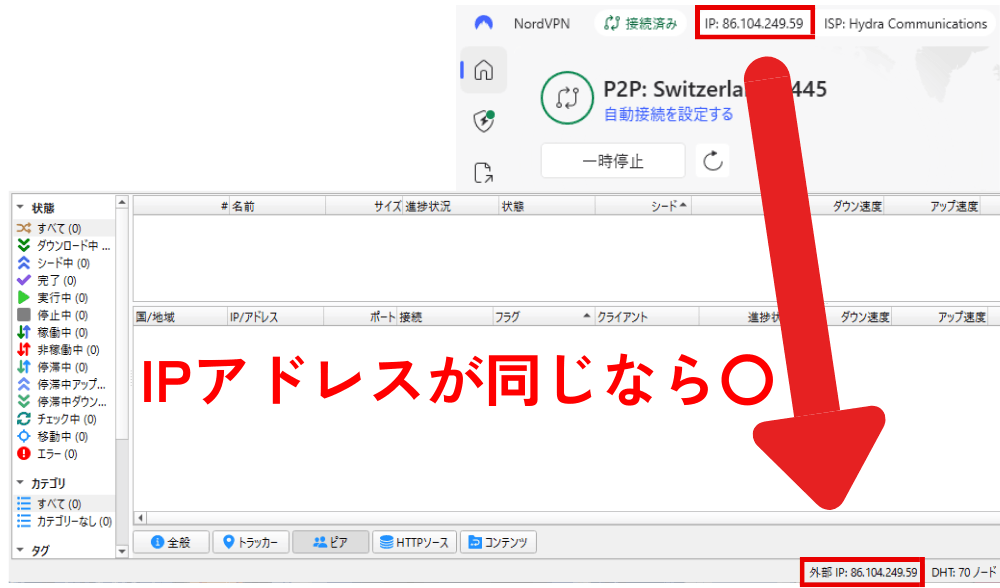
Task: Collapse the カテゴリ section
Action: pyautogui.click(x=20, y=483)
